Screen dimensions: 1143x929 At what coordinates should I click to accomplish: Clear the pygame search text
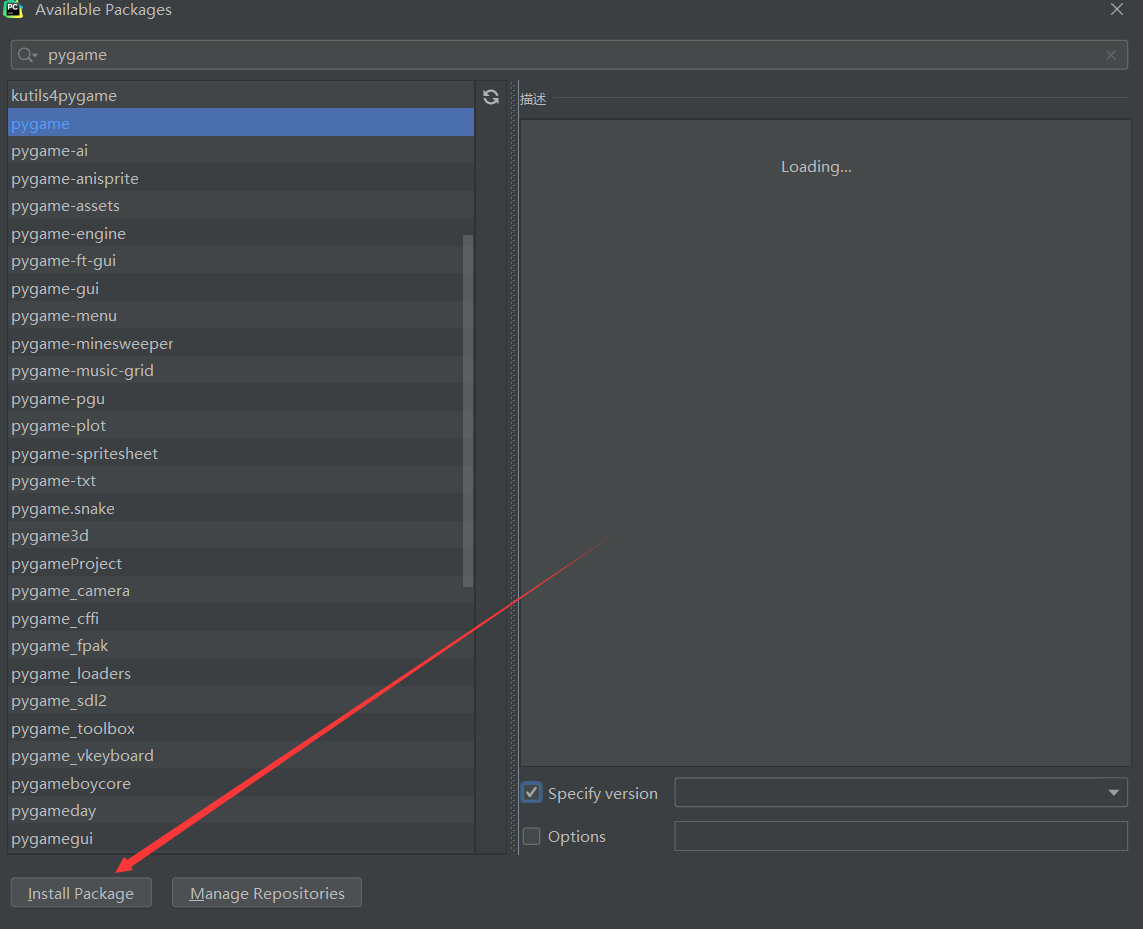coord(1110,55)
